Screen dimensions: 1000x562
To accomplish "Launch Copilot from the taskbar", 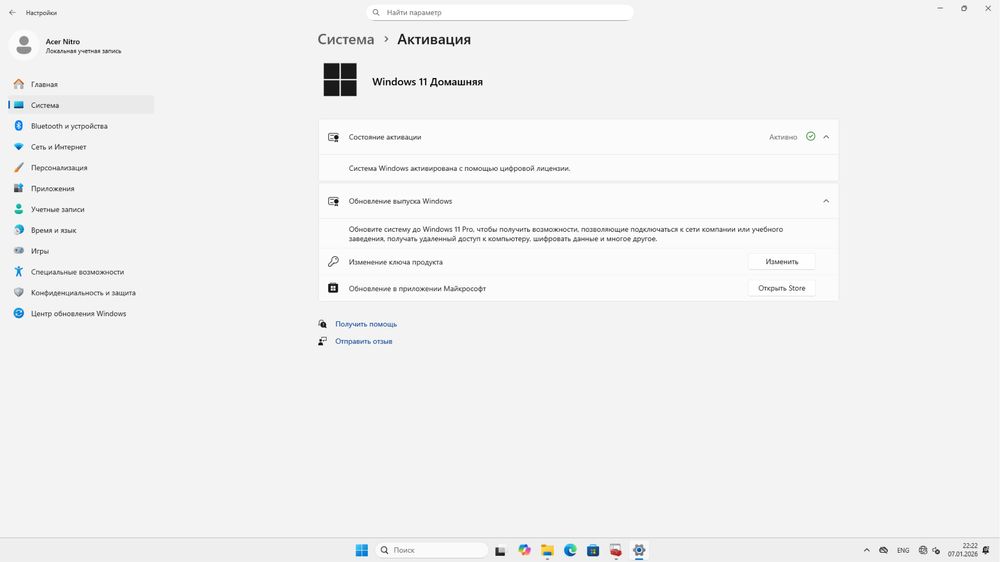I will coord(524,550).
